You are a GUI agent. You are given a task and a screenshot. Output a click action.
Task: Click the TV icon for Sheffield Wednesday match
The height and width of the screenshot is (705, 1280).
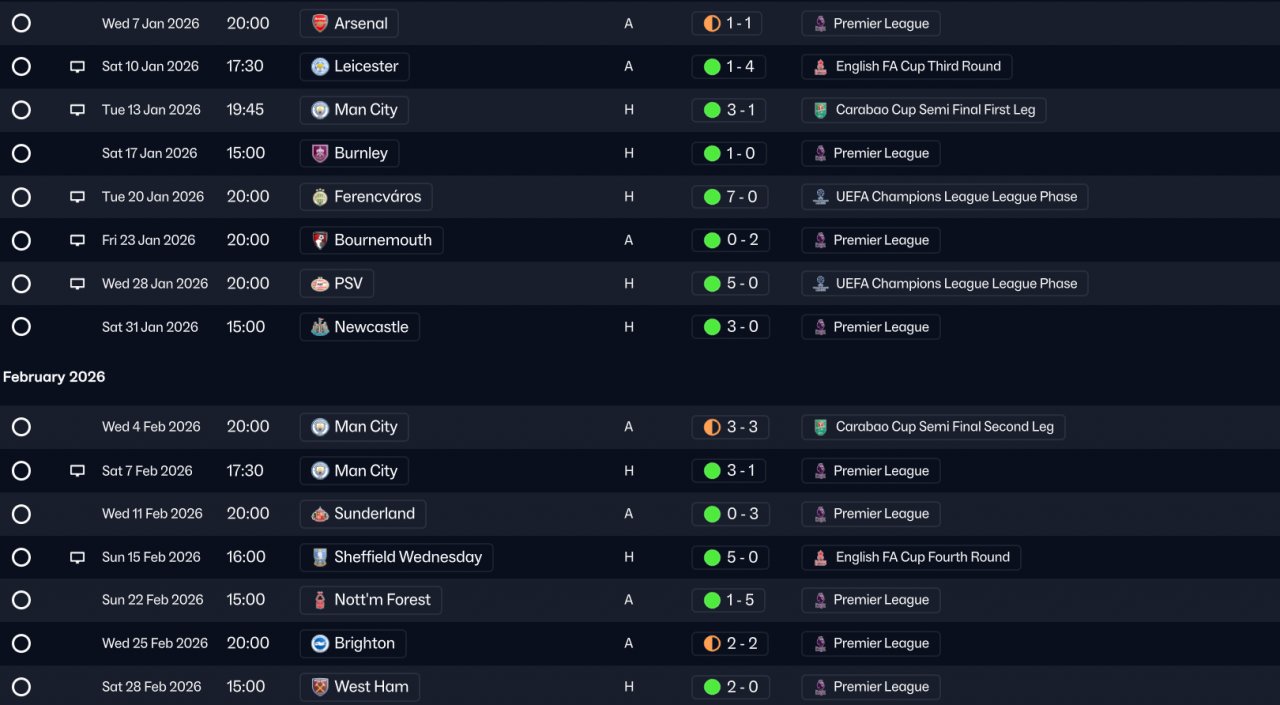point(77,558)
